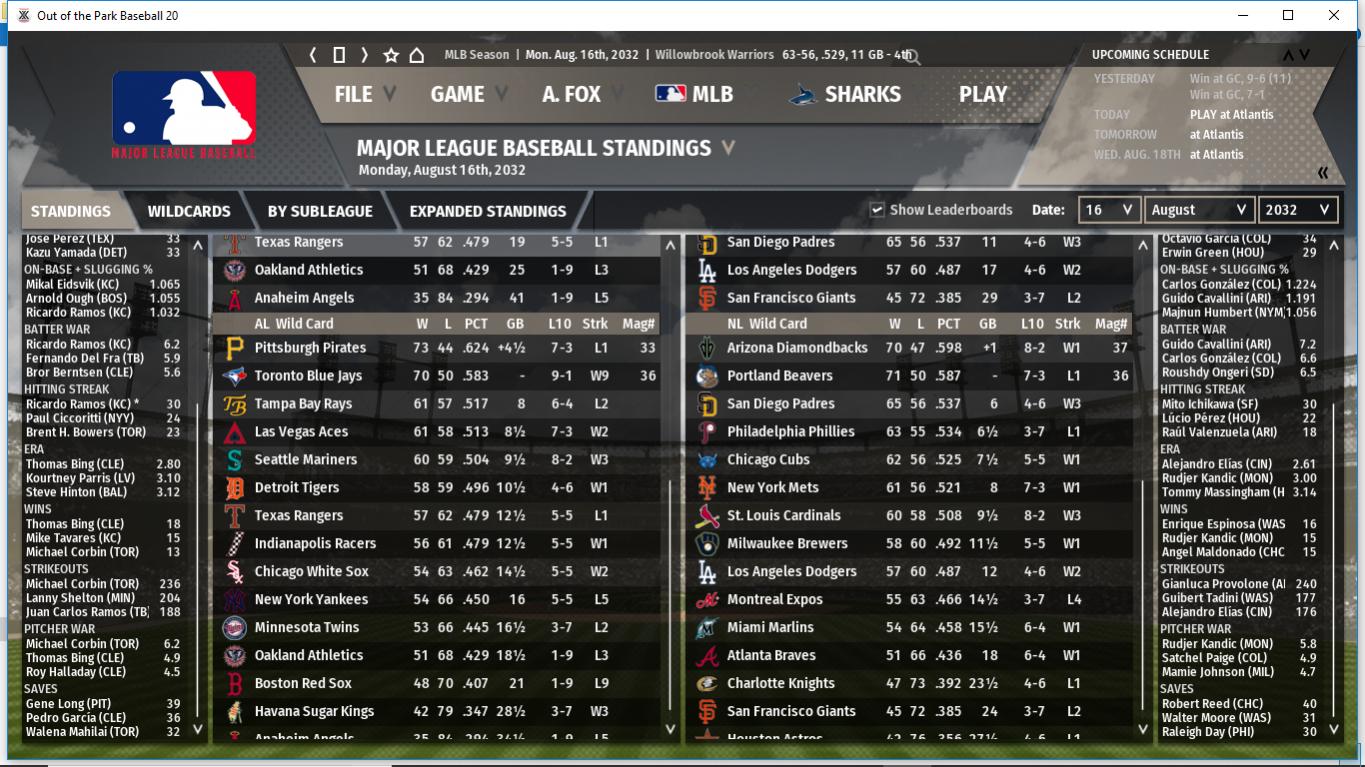Open Satchel Paige (COL) player link
1365x767 pixels.
pyautogui.click(x=1214, y=659)
